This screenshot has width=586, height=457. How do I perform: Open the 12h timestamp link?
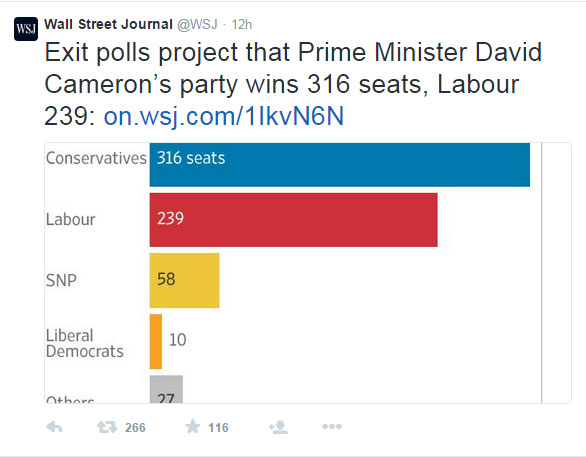[242, 25]
